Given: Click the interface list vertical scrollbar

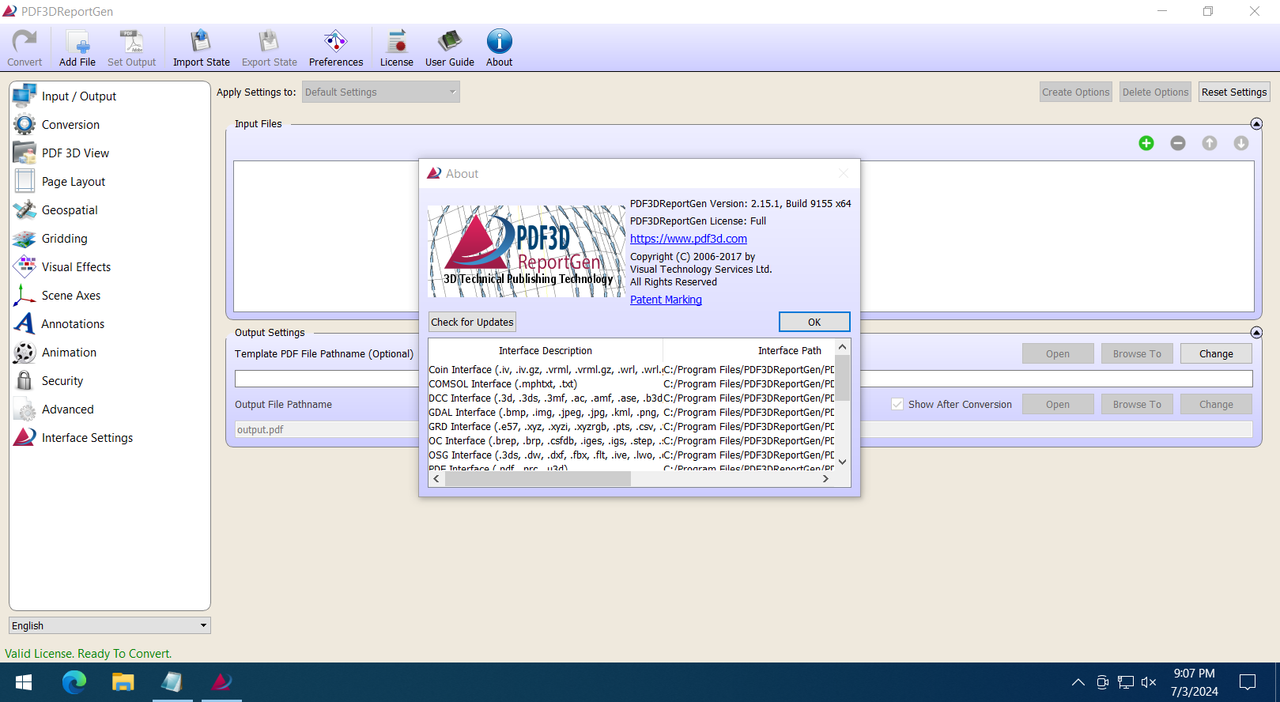Looking at the screenshot, I should tap(842, 404).
